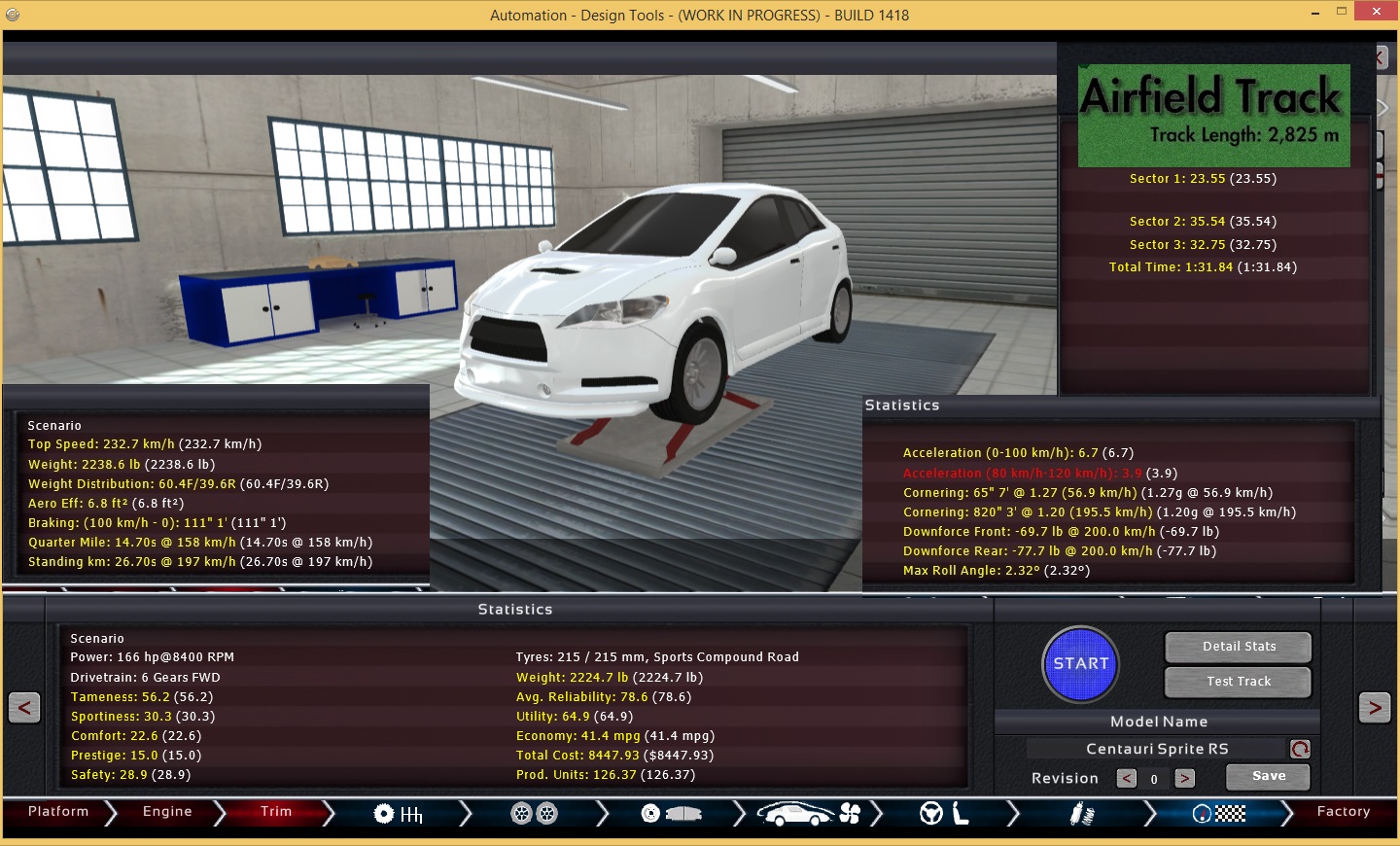Select the Sector 3 time 32.75
The image size is (1400, 846).
coord(1203,245)
